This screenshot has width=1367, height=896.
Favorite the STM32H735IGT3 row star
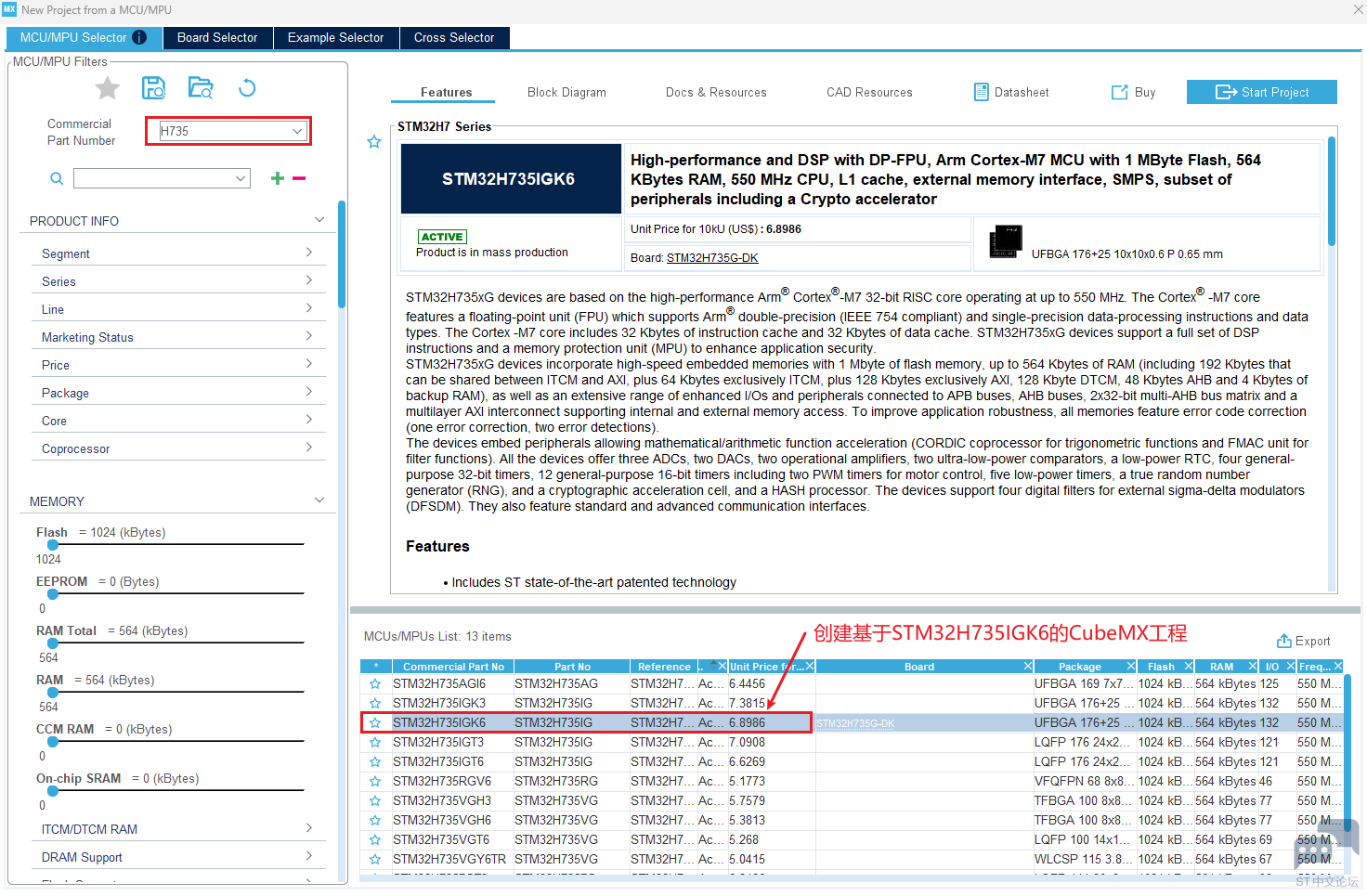(375, 742)
